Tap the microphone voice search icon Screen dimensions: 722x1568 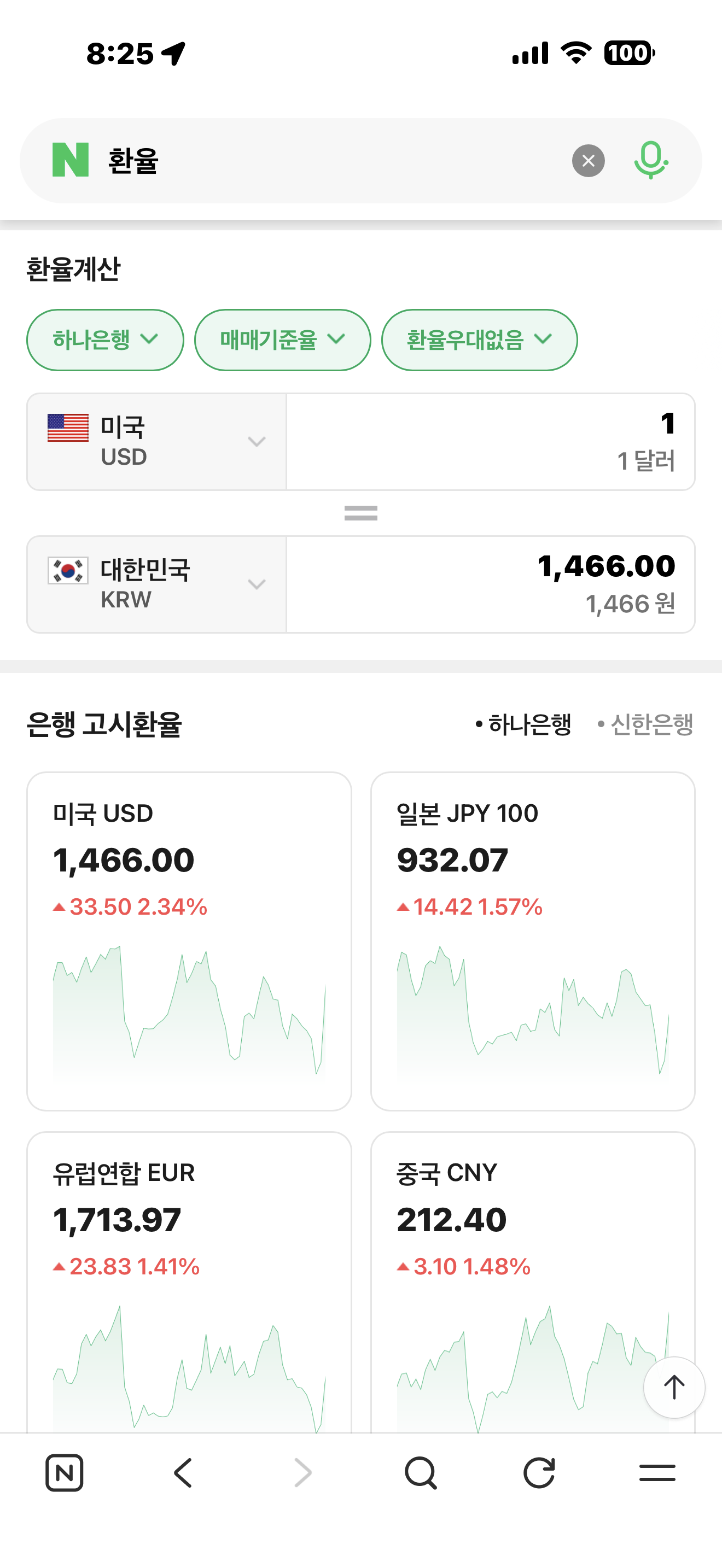click(x=651, y=160)
